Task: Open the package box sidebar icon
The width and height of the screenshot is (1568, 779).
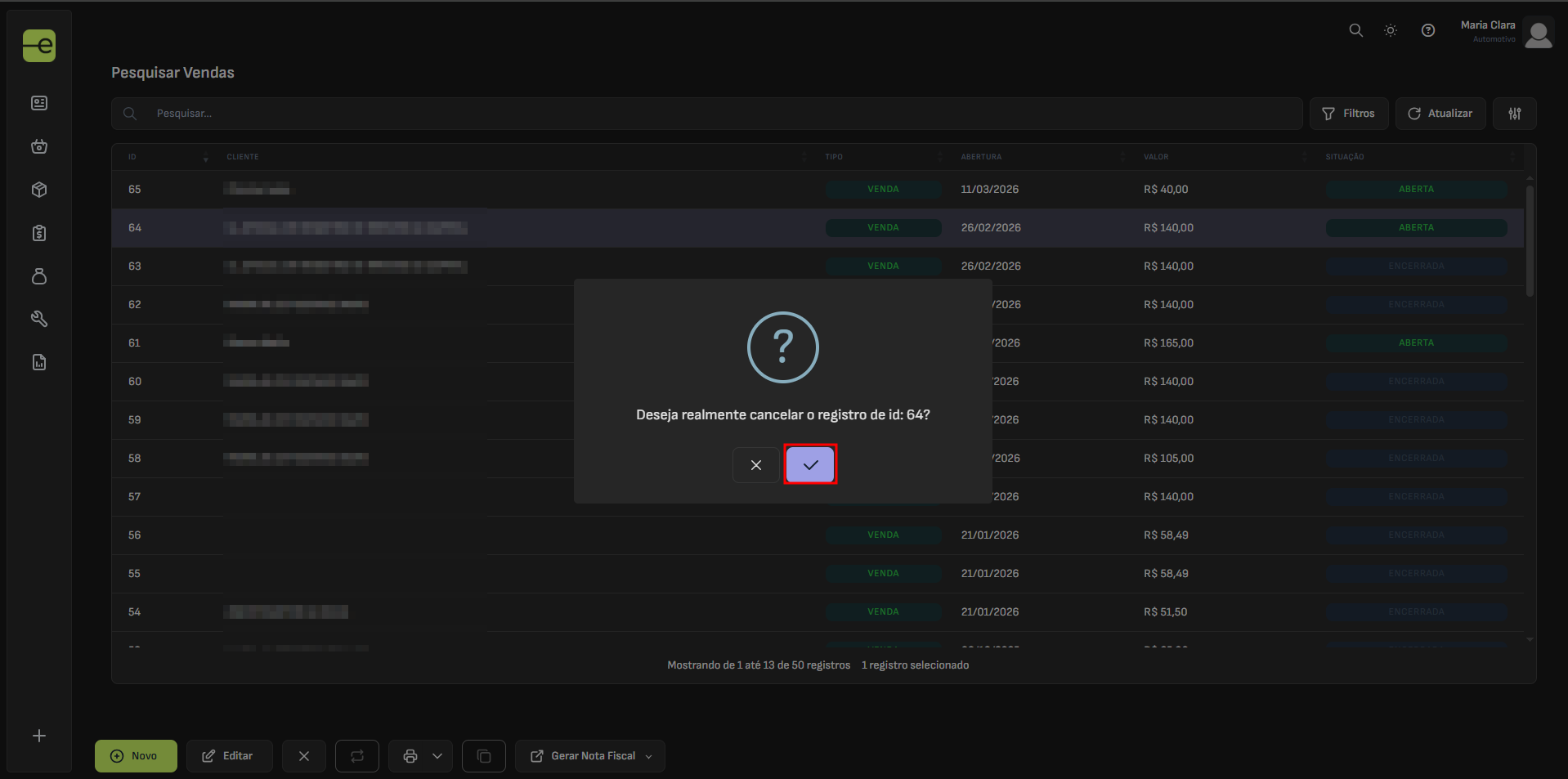Action: (x=39, y=190)
